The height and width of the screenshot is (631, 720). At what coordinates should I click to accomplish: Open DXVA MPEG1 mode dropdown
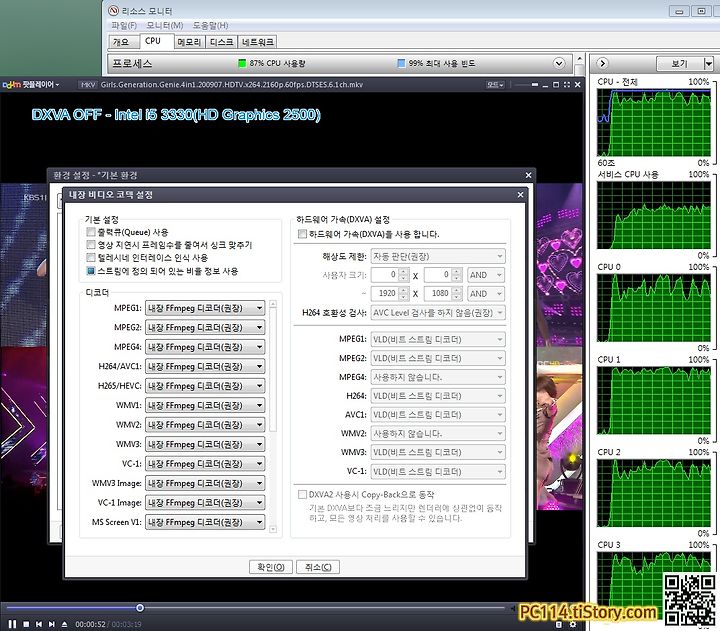[x=438, y=339]
